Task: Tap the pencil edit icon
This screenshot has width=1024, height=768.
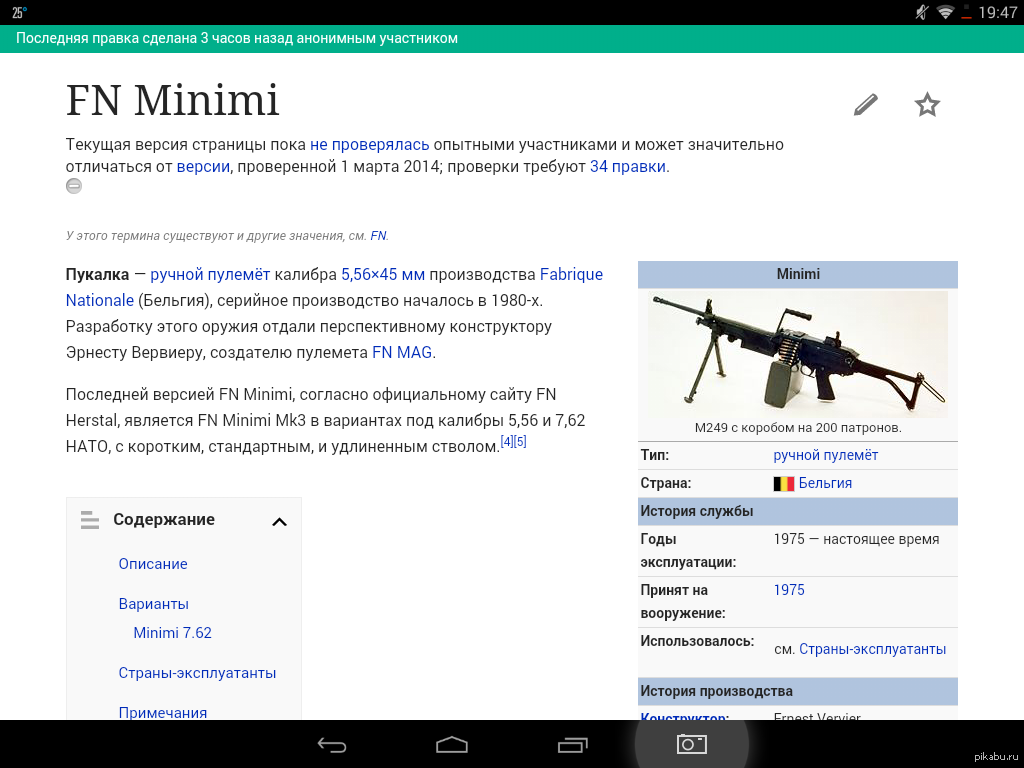Action: point(866,104)
